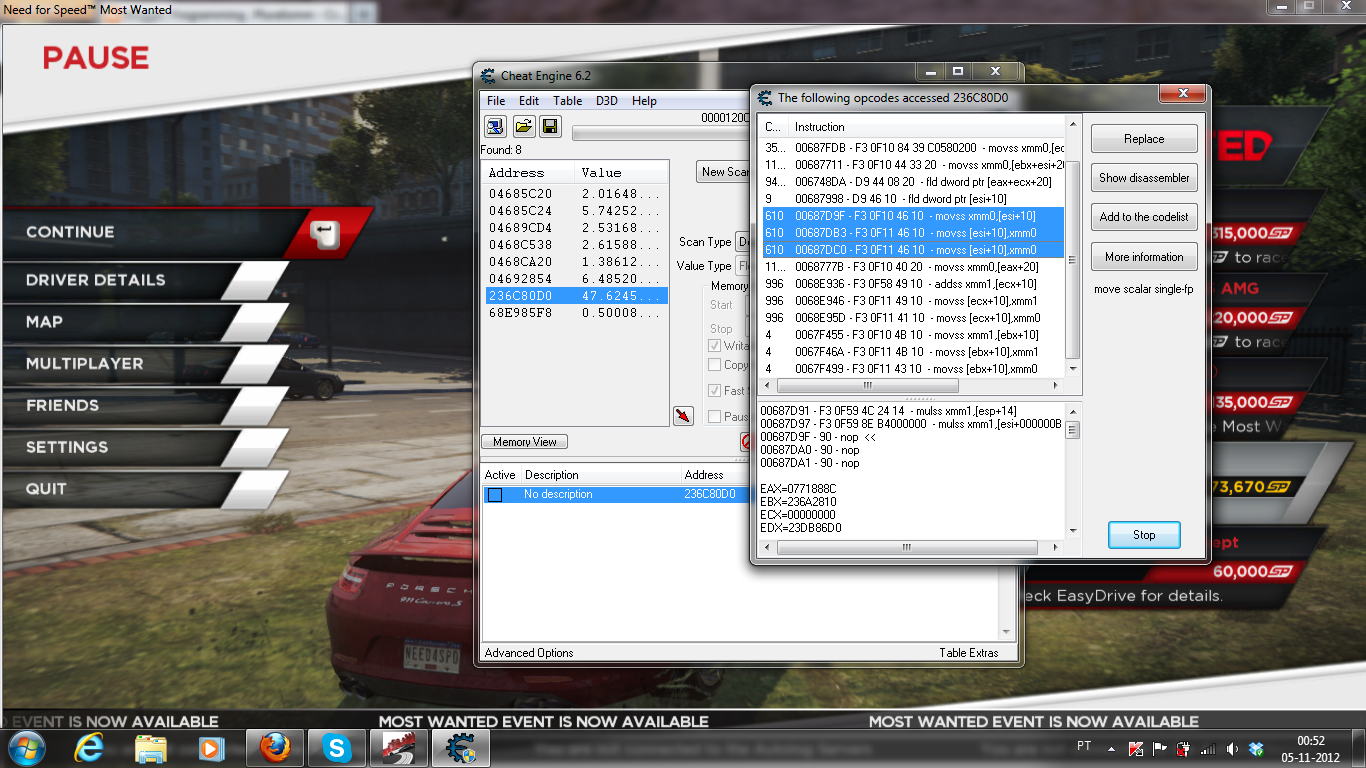Open Firefox from the taskbar
The width and height of the screenshot is (1366, 768).
click(273, 747)
